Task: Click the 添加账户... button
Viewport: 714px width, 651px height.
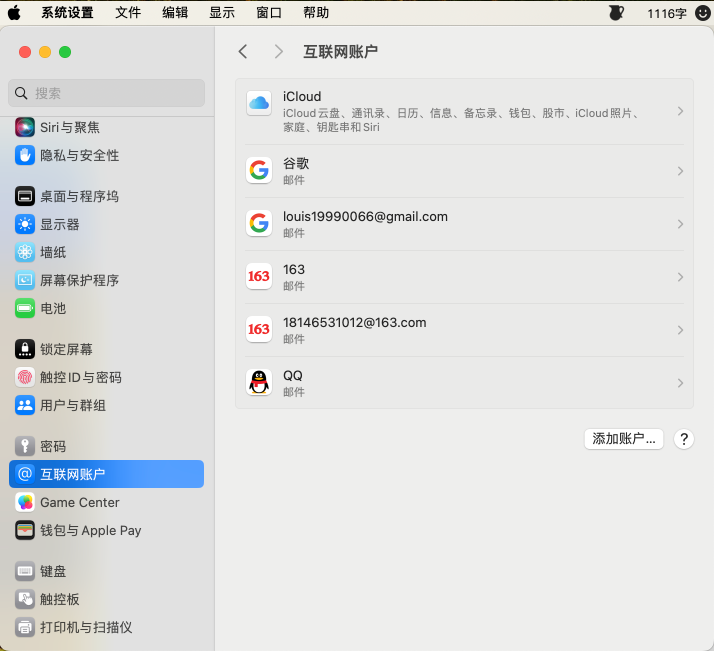Action: (x=623, y=439)
